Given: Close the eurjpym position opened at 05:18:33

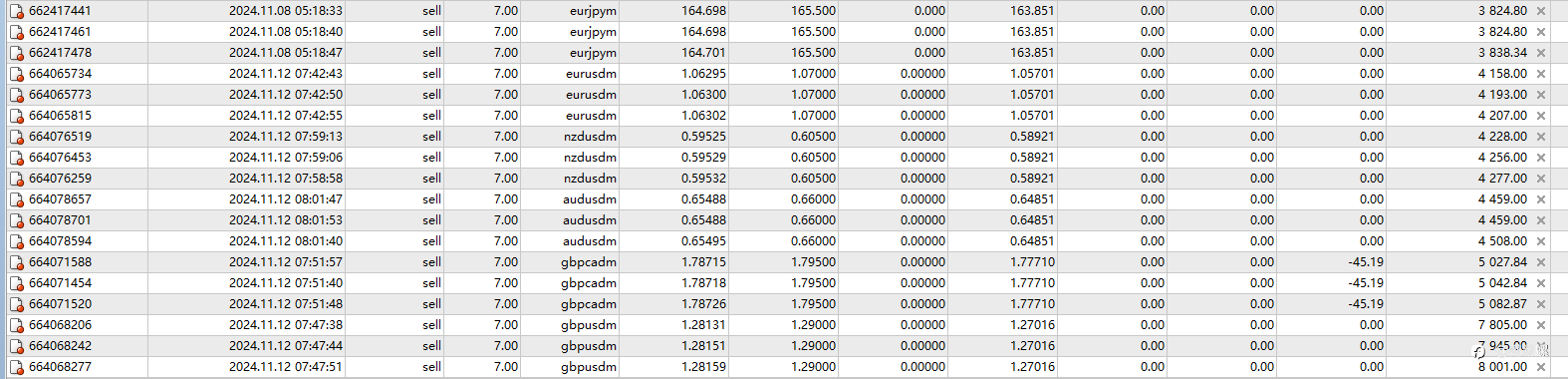Looking at the screenshot, I should point(1541,11).
